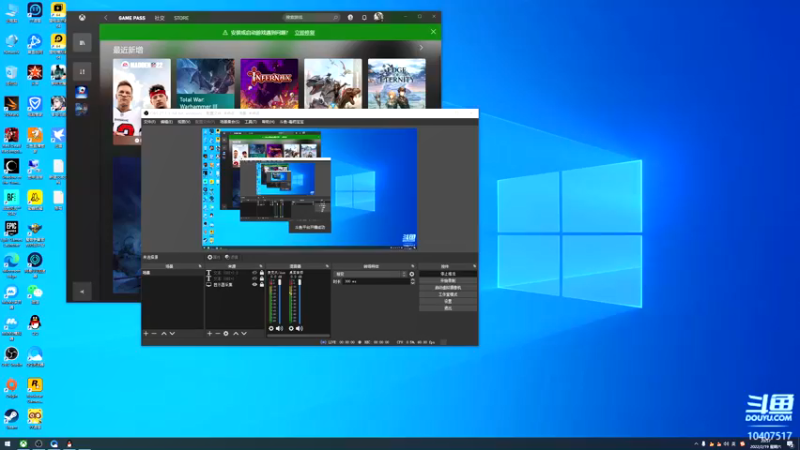Toggle lock on second text source
This screenshot has width=800, height=450.
pos(262,279)
